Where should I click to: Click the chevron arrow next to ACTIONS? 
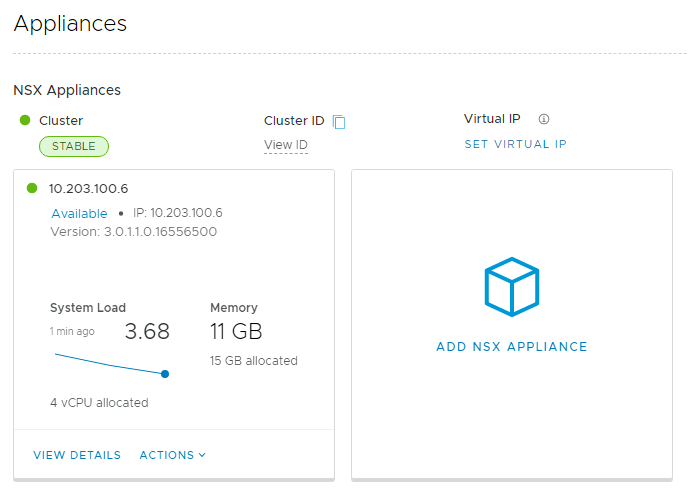point(202,455)
